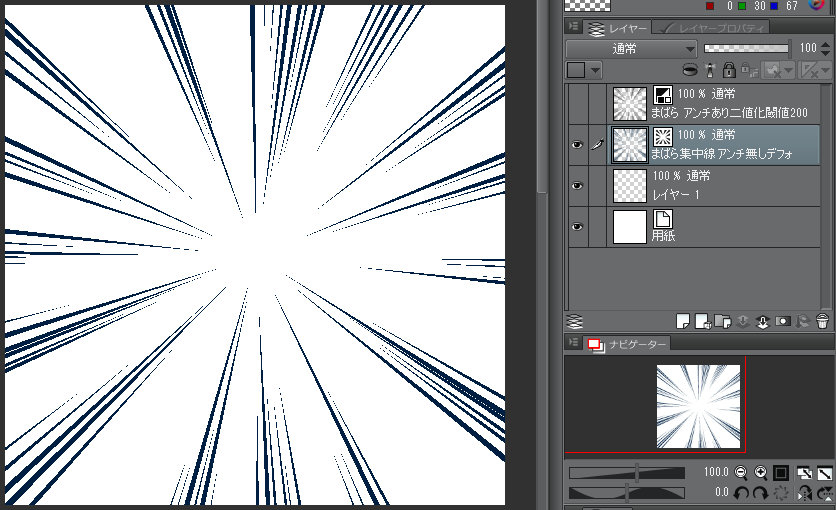Screen dimensions: 836x510
Task: Click Apply Mask to Layer icon
Action: [x=802, y=321]
